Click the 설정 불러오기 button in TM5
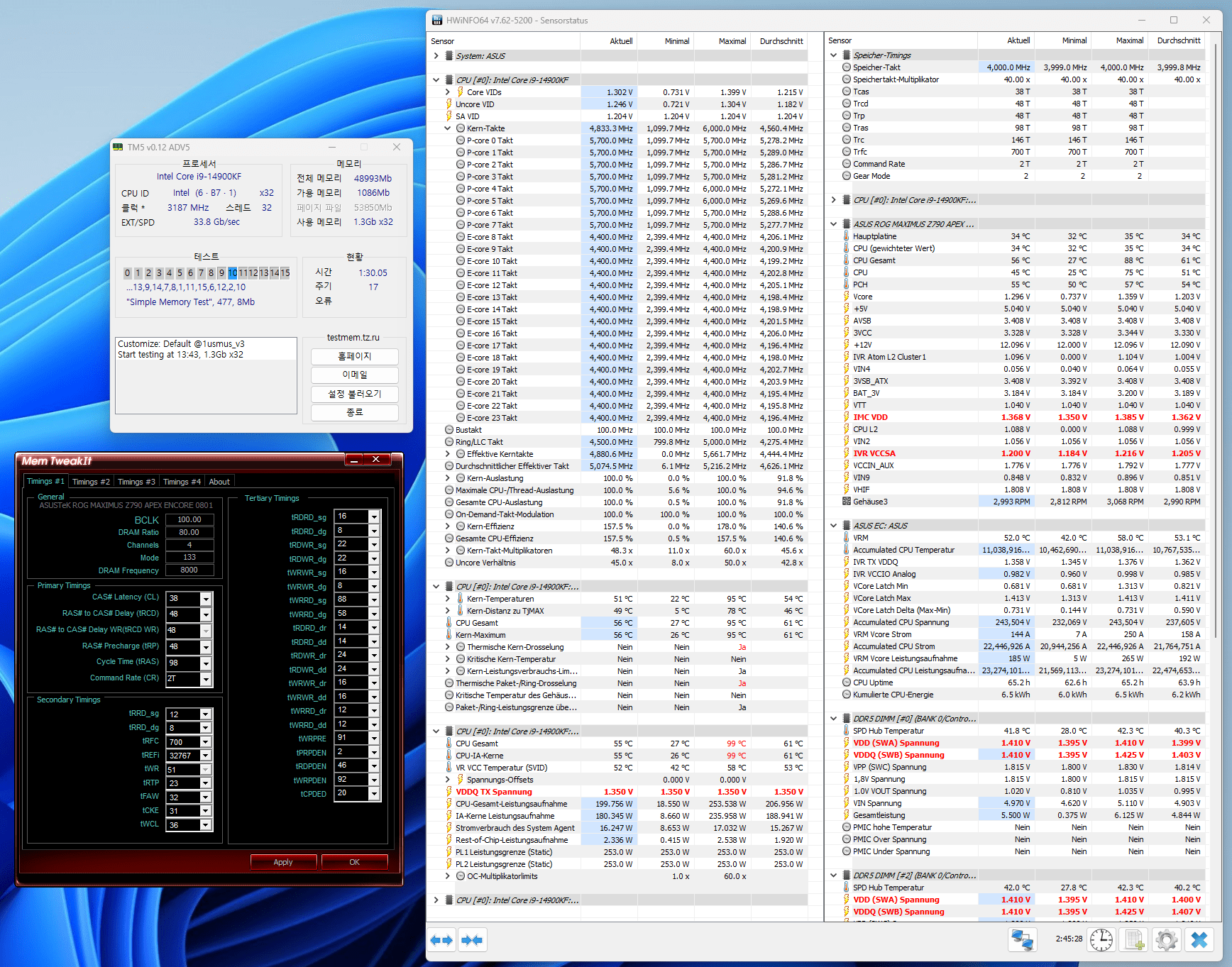Viewport: 1232px width, 967px height. click(x=354, y=394)
